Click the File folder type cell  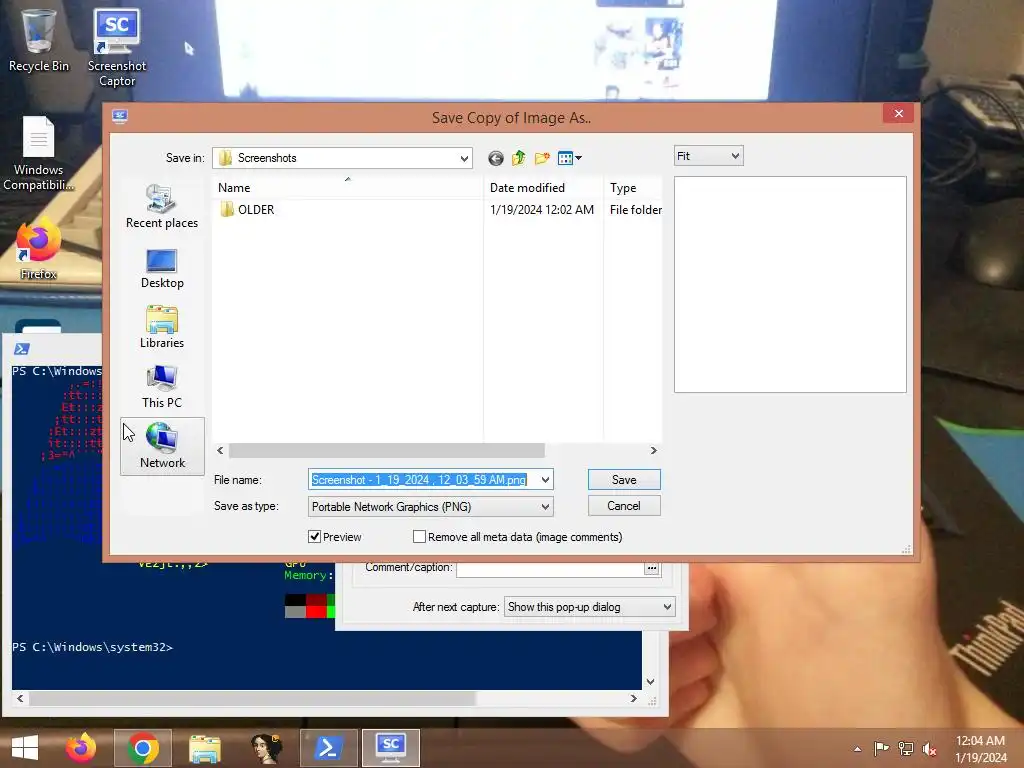(x=635, y=210)
